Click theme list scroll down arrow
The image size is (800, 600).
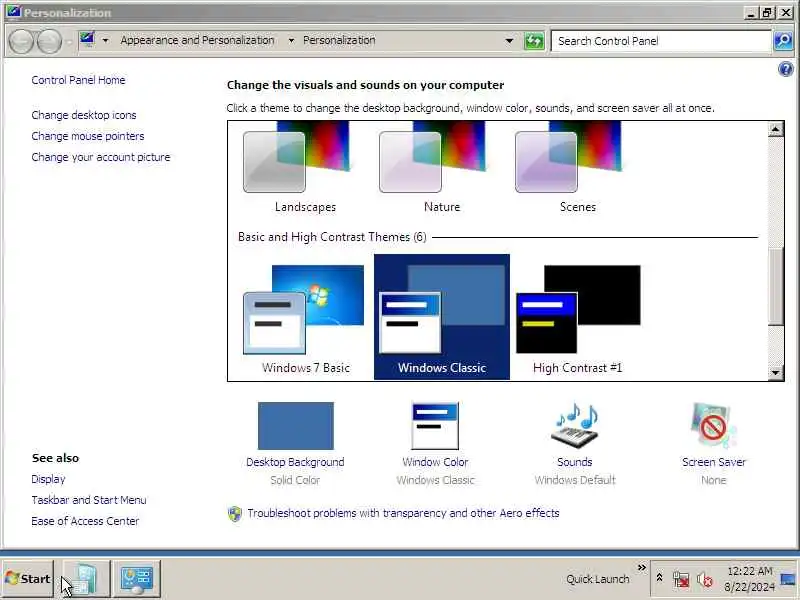pyautogui.click(x=776, y=373)
